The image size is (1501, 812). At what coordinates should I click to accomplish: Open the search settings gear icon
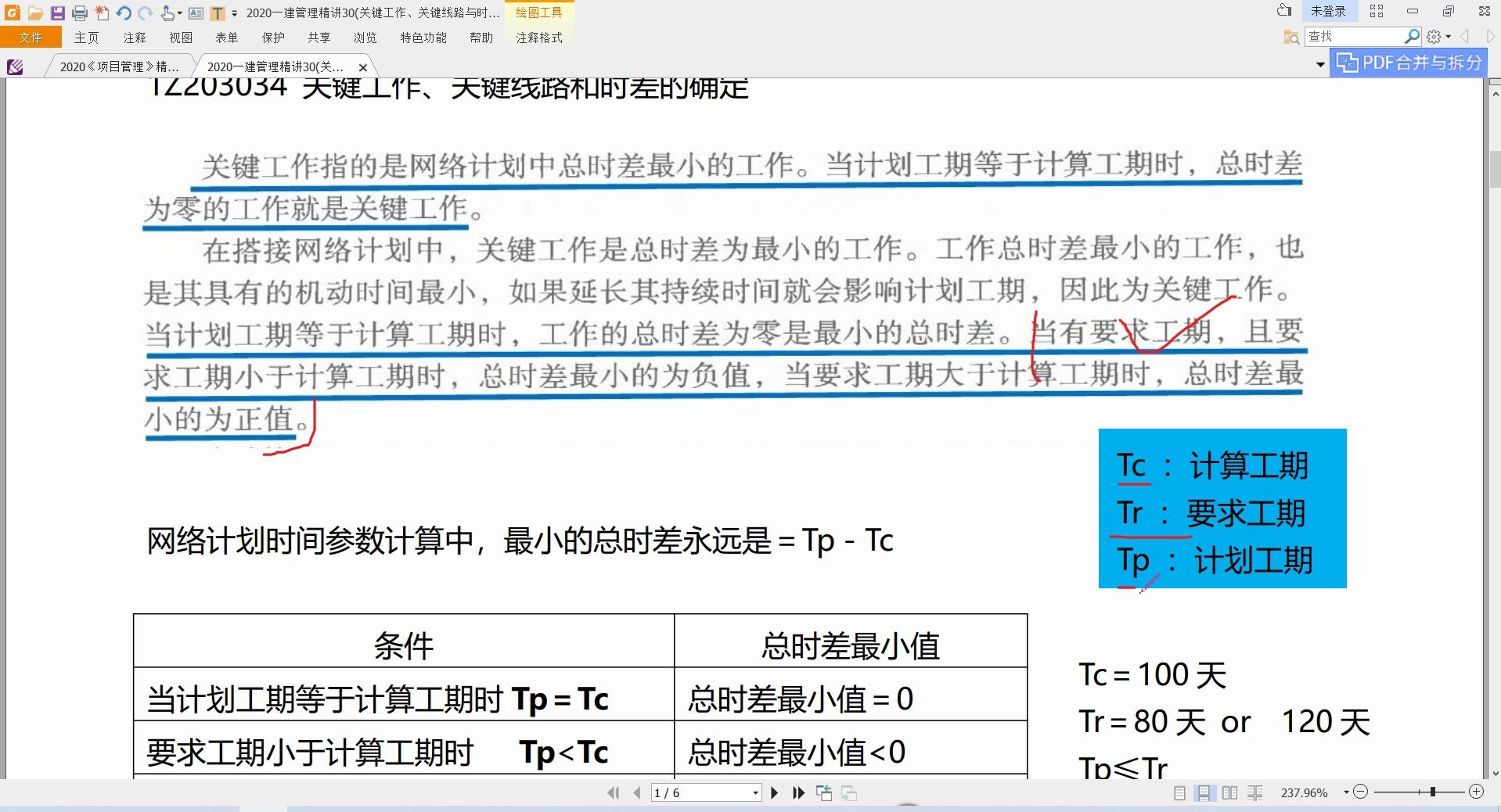1434,37
